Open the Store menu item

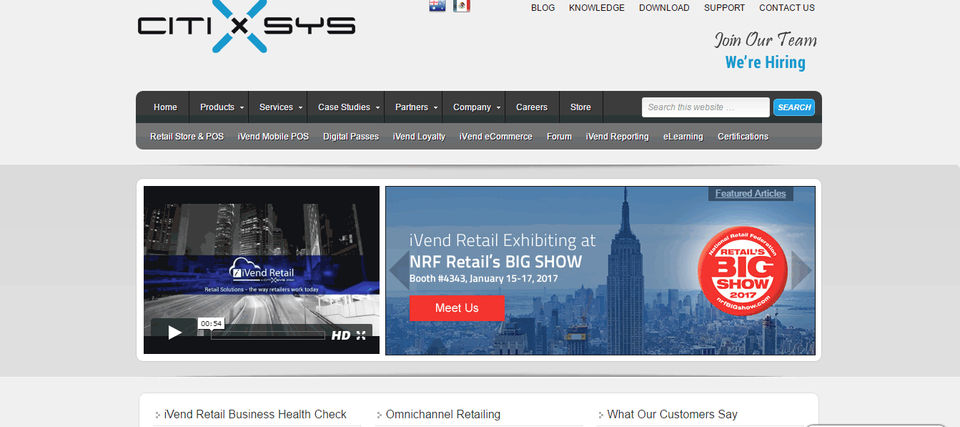(x=580, y=107)
